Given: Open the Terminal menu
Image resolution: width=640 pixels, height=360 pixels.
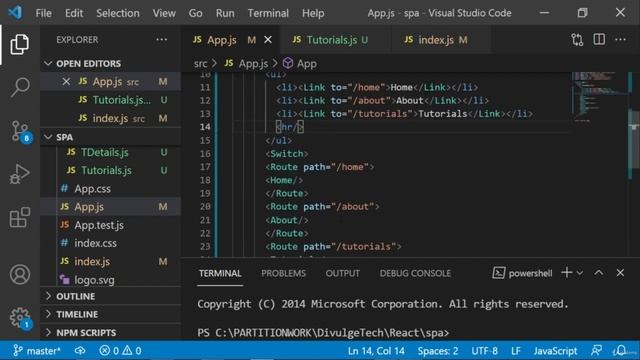Looking at the screenshot, I should coord(268,13).
